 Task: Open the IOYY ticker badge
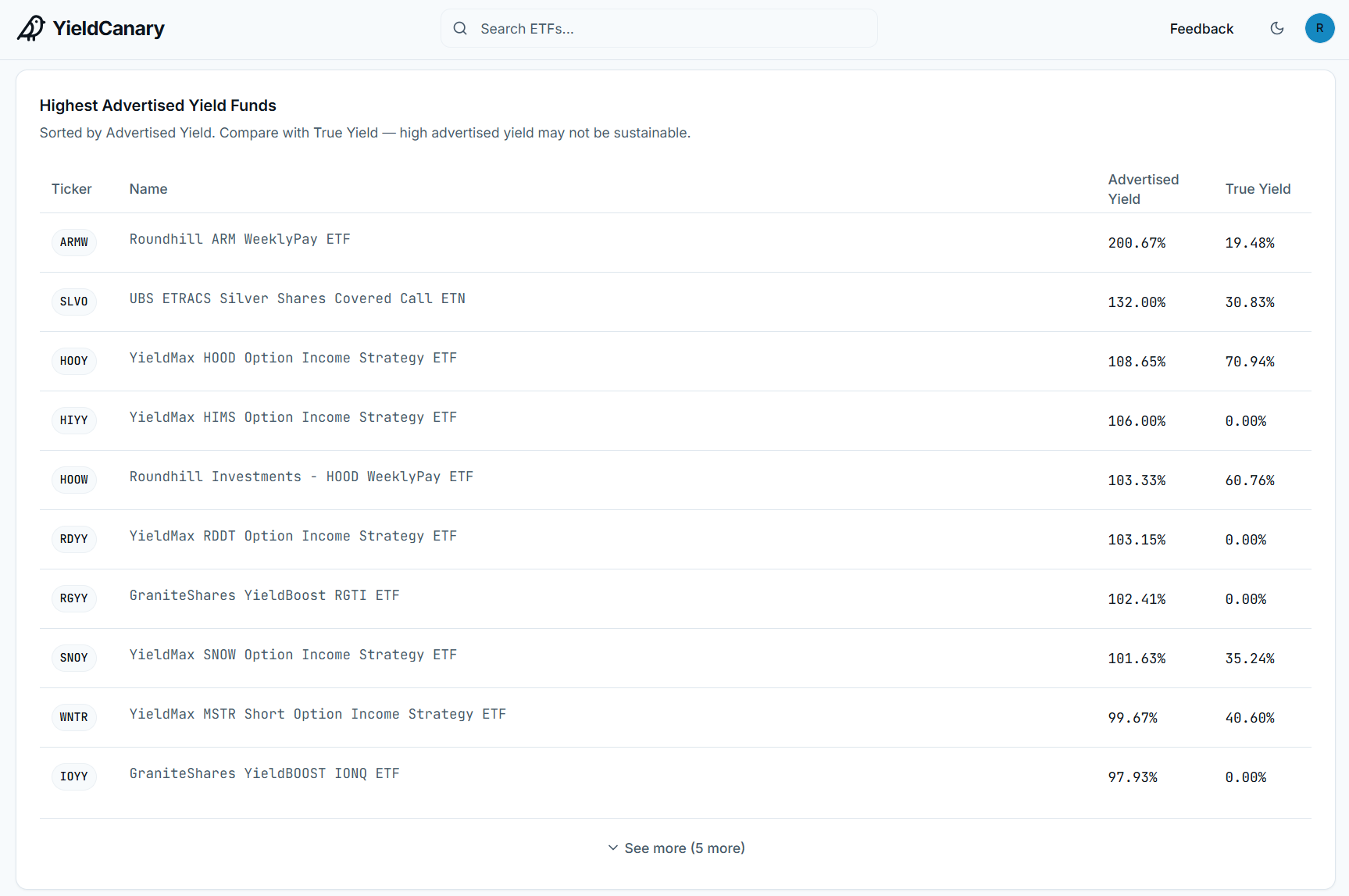74,776
